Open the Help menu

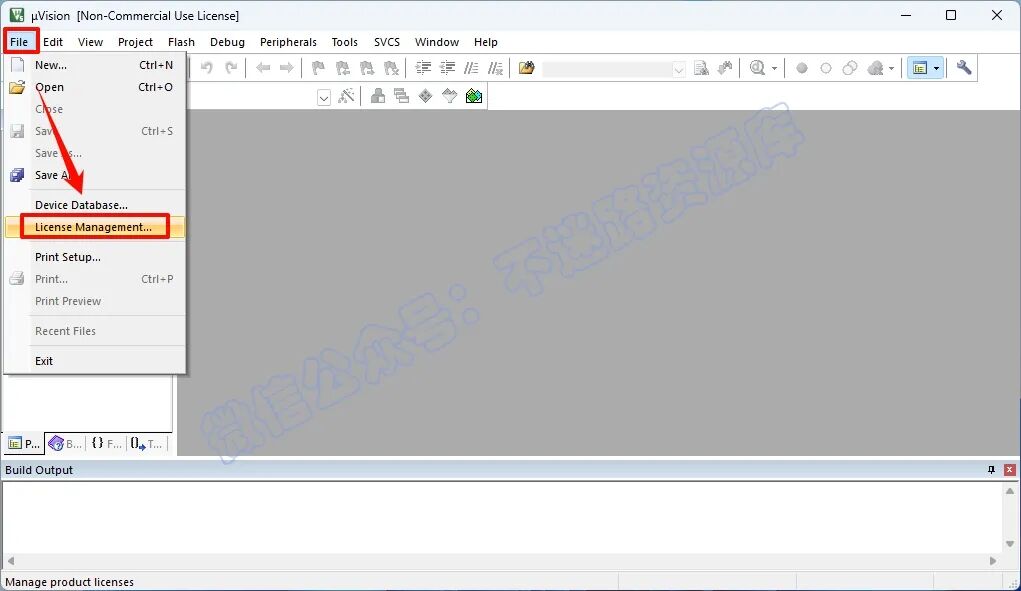pyautogui.click(x=486, y=42)
